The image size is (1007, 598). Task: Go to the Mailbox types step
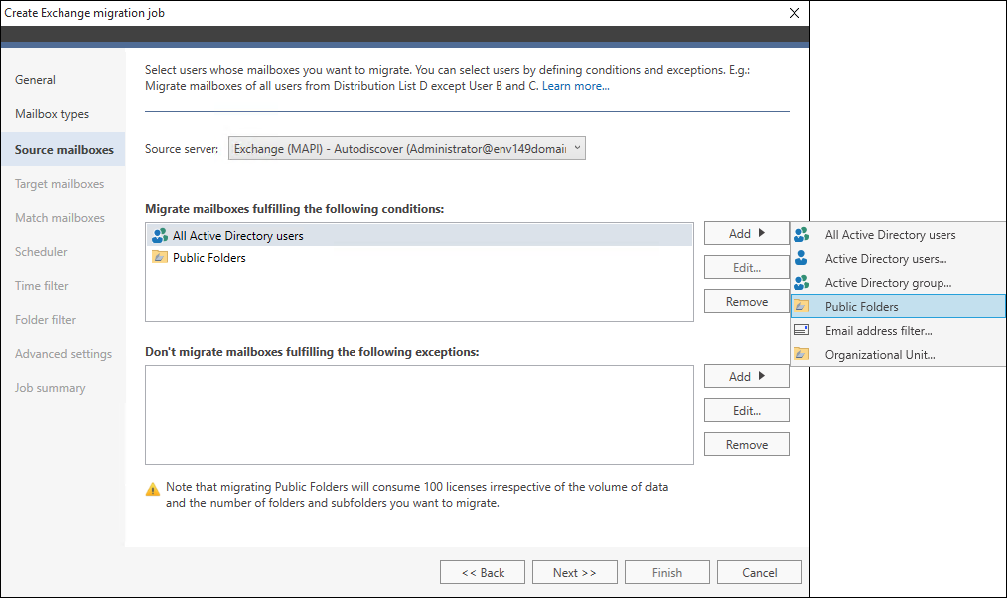pos(52,114)
